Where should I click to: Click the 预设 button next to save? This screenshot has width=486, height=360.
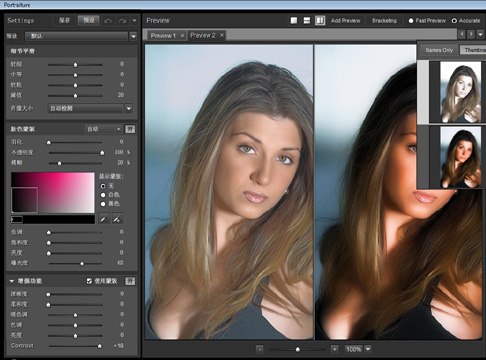[89, 20]
